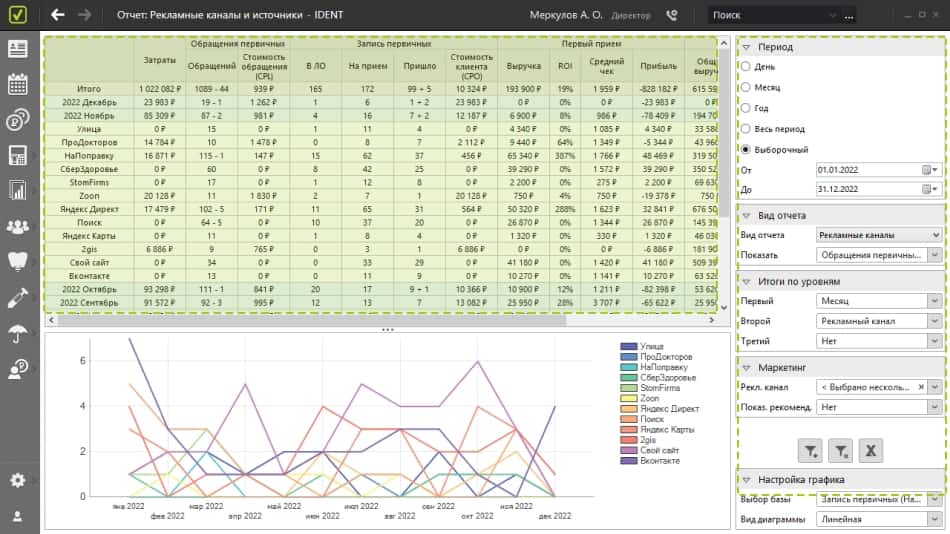Click the 'Затраты' column header
950x534 pixels.
[160, 63]
